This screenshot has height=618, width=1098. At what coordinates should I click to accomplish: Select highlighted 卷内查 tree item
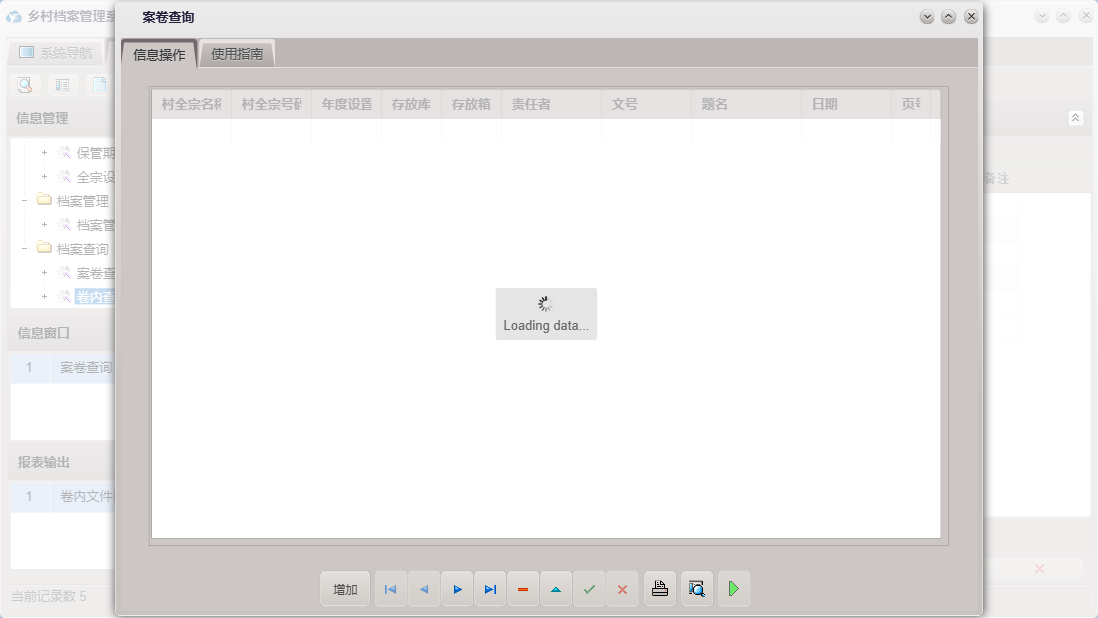(x=95, y=297)
